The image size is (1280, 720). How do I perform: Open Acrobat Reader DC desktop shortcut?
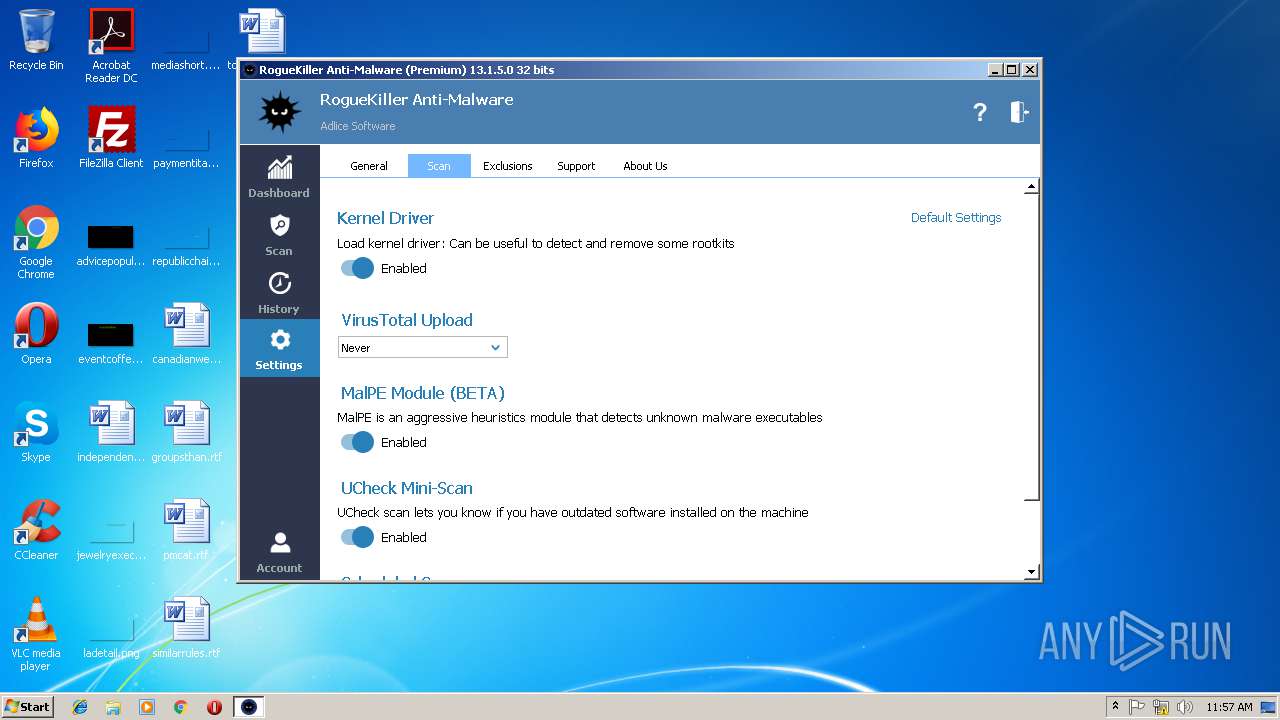click(111, 46)
